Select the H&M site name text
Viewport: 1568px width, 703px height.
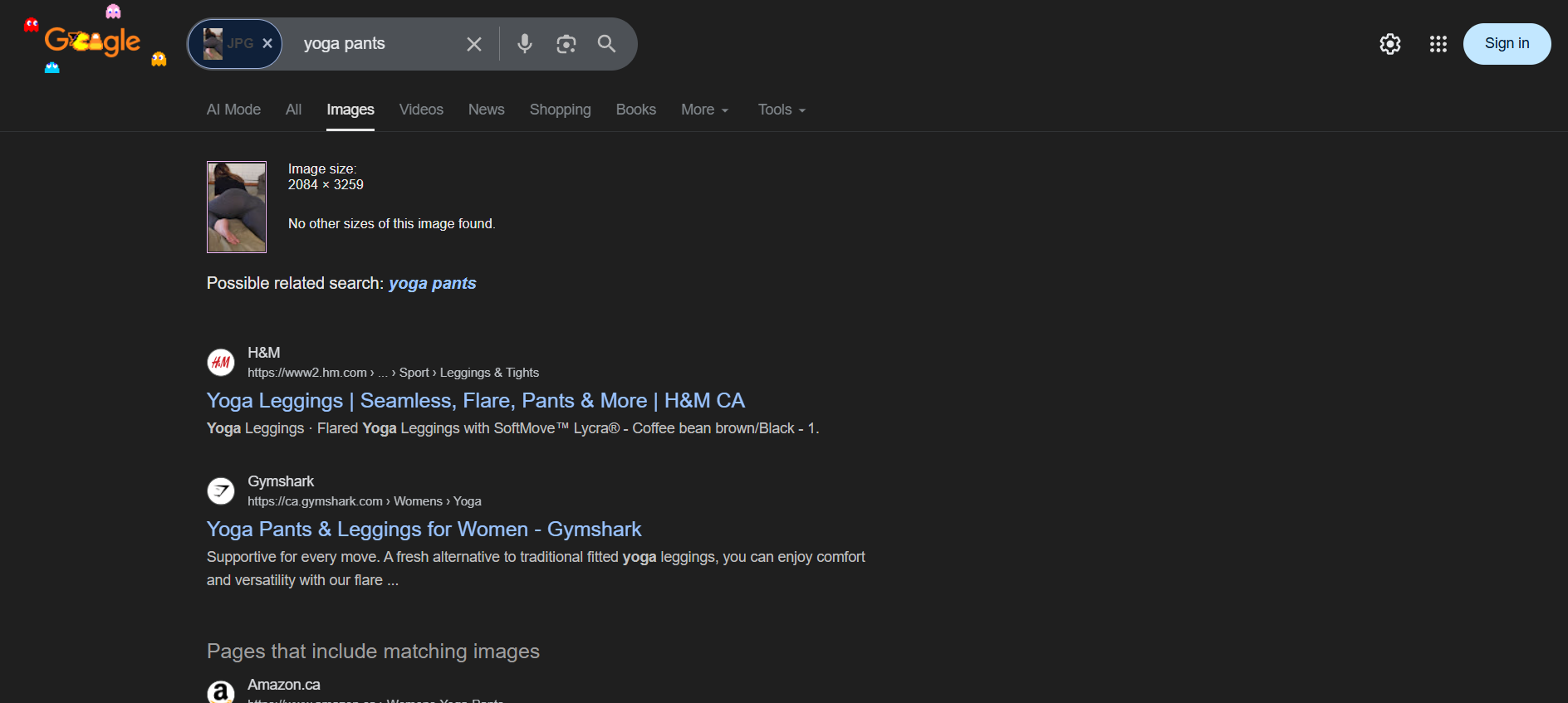(264, 353)
